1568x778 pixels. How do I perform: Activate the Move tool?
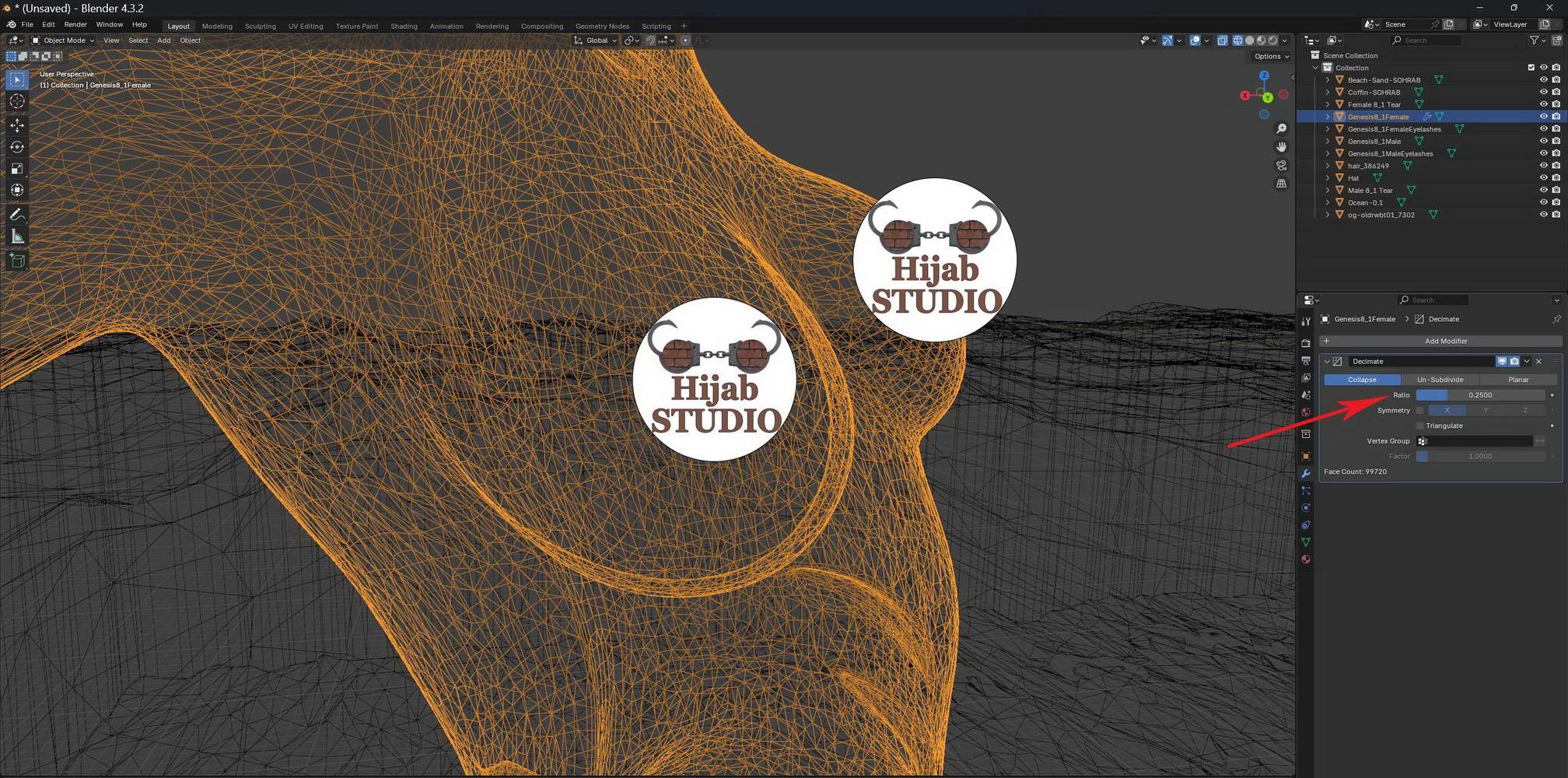(x=17, y=125)
